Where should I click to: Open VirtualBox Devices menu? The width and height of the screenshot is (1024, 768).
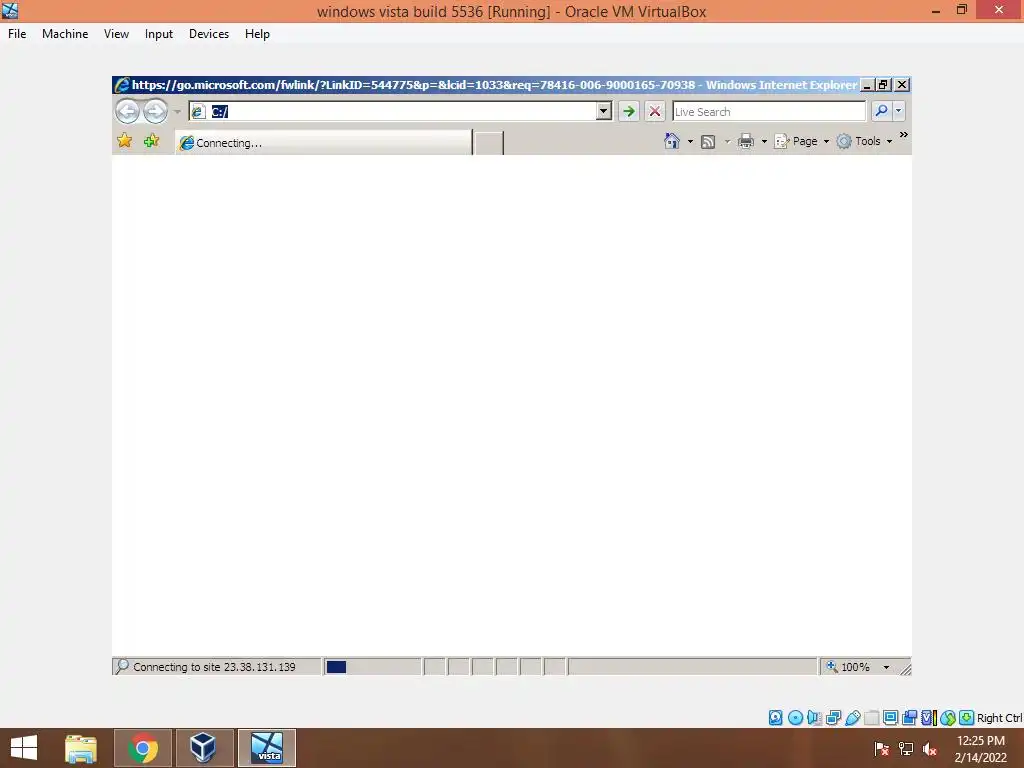209,34
